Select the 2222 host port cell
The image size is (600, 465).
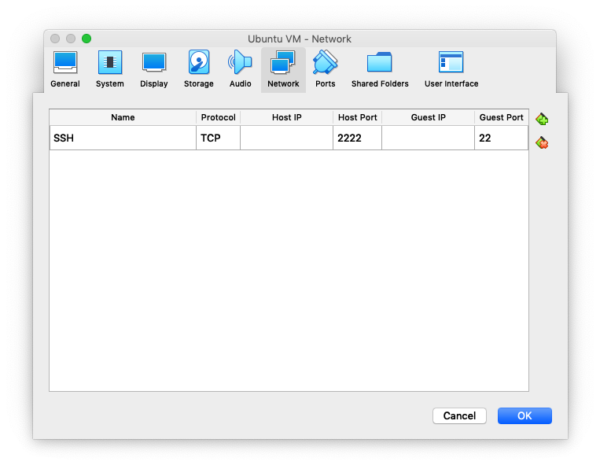coord(357,138)
